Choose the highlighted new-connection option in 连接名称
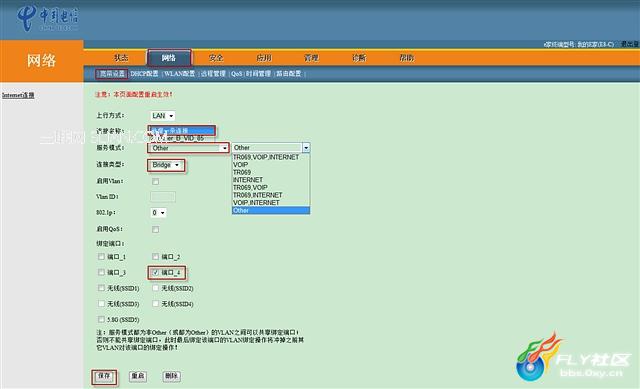The height and width of the screenshot is (389, 640). 182,130
